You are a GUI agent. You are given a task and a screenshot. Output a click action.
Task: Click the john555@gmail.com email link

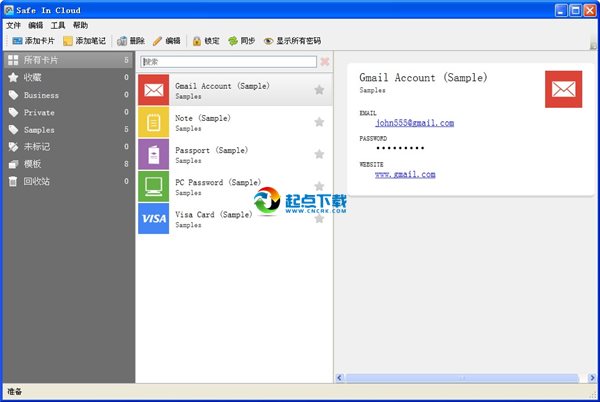coord(414,123)
